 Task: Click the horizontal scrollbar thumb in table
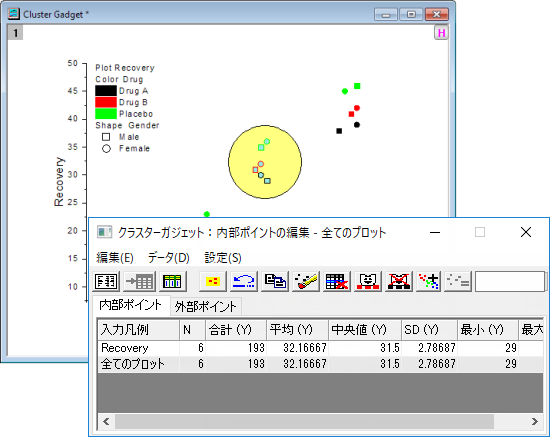[304, 421]
